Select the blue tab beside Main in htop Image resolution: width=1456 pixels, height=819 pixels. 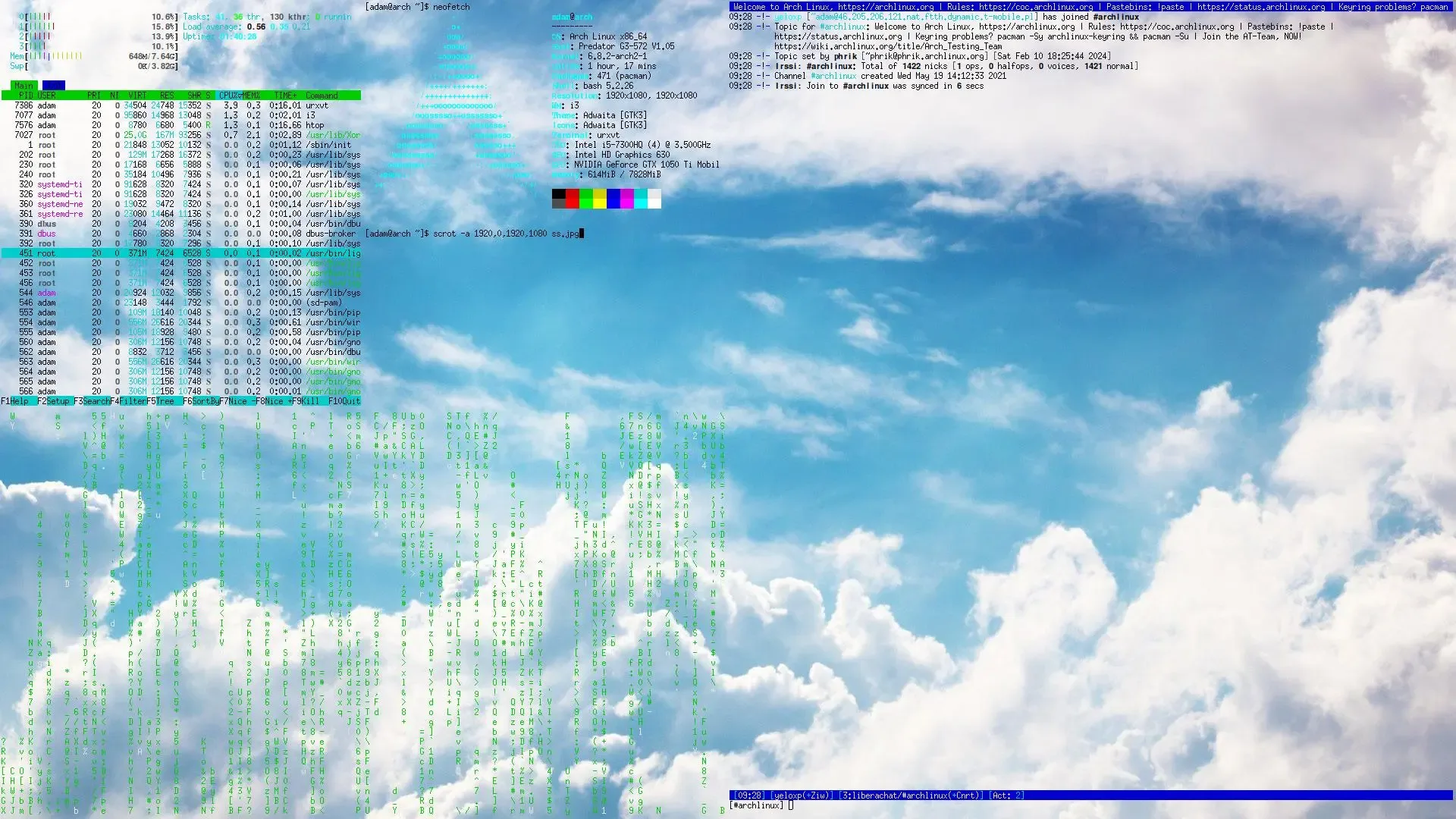tap(54, 86)
